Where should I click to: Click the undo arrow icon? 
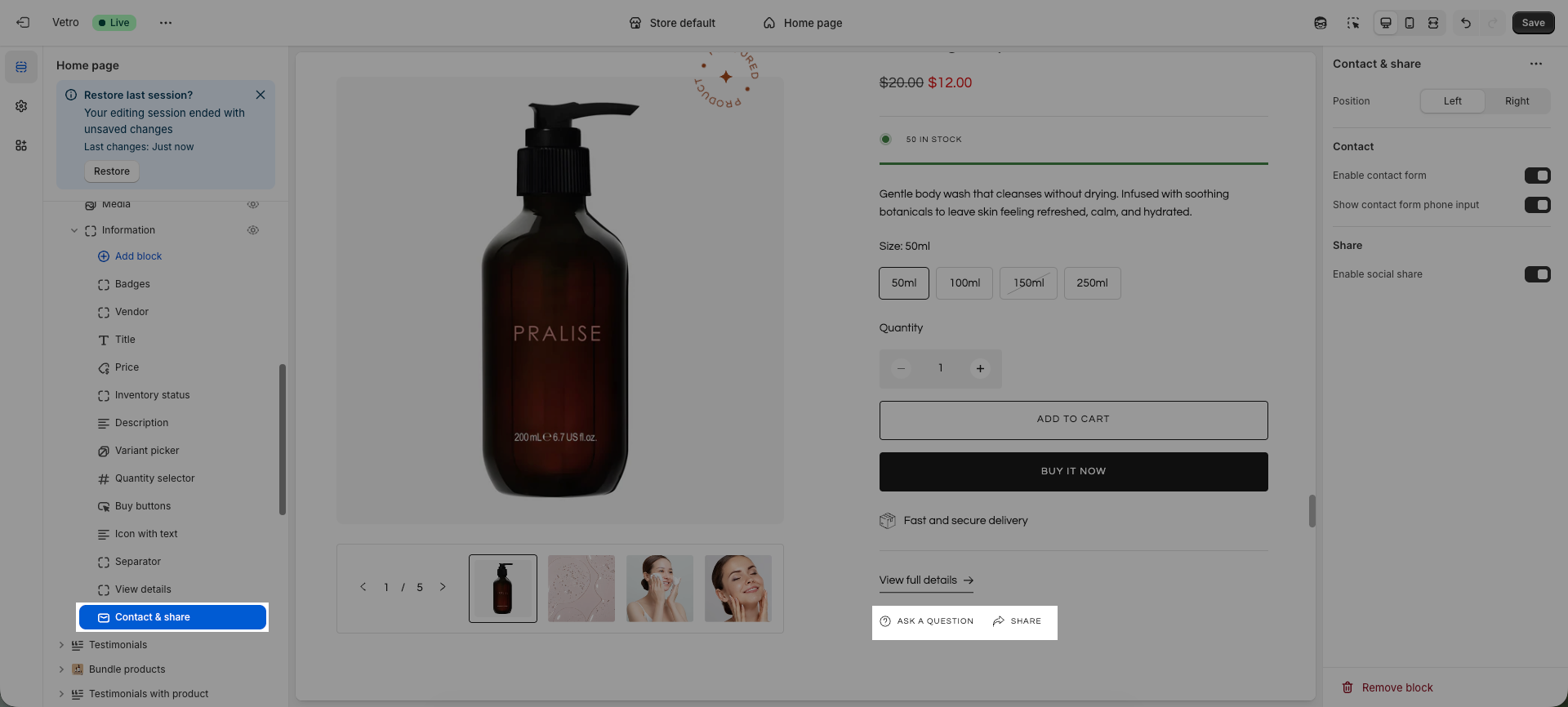click(x=1466, y=23)
